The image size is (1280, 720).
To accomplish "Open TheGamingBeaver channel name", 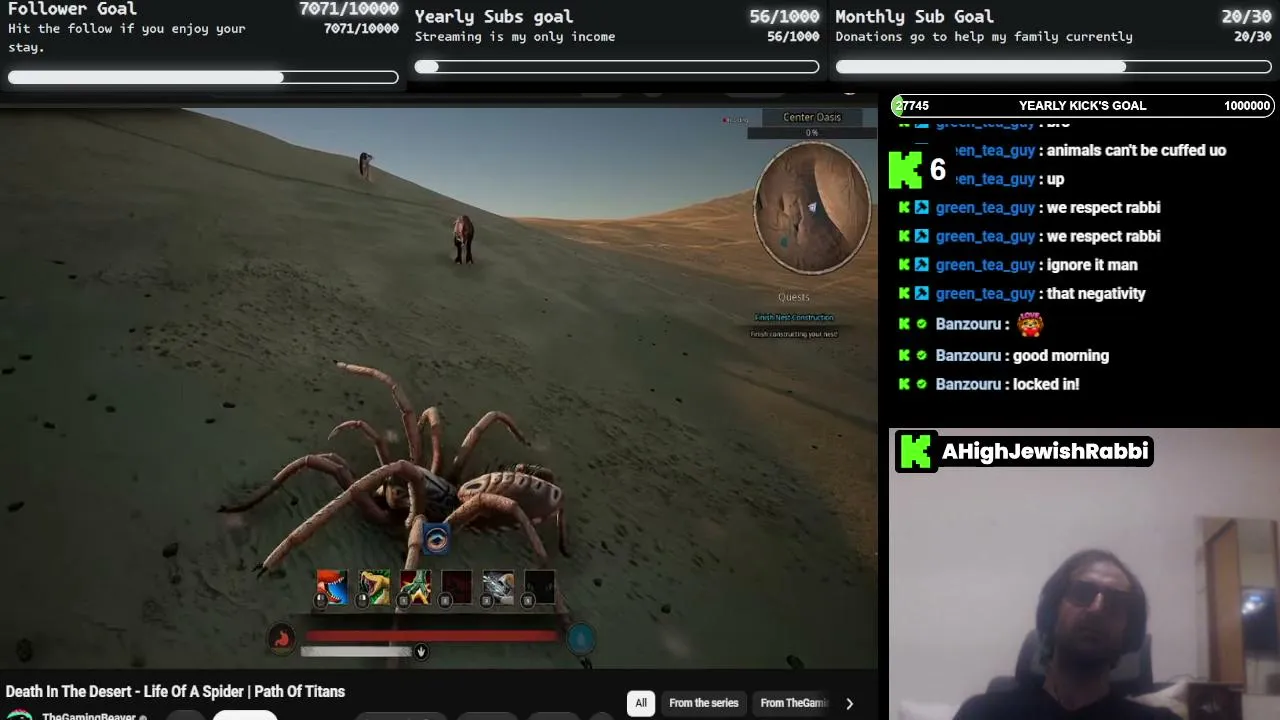I will click(89, 717).
